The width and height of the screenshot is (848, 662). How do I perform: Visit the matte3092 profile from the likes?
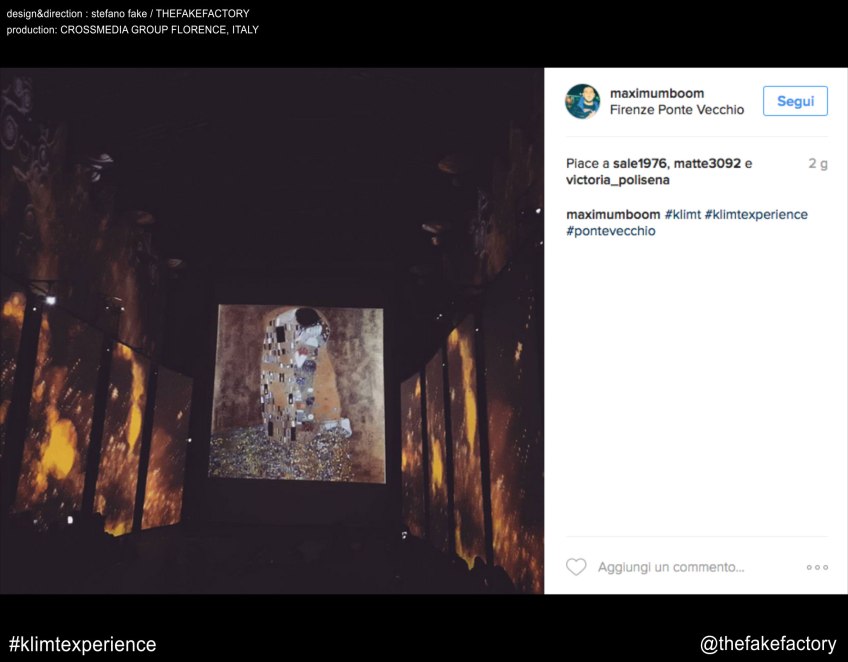click(x=707, y=163)
